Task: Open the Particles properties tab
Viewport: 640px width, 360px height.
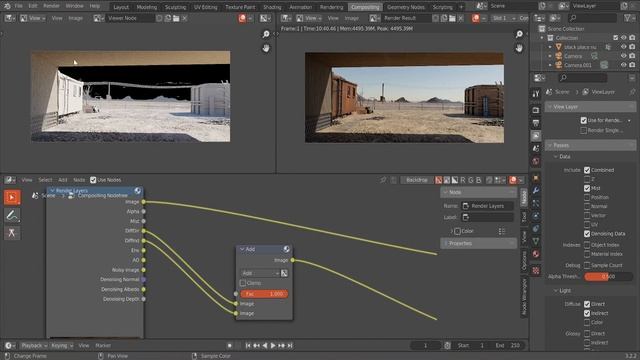Action: click(x=536, y=203)
